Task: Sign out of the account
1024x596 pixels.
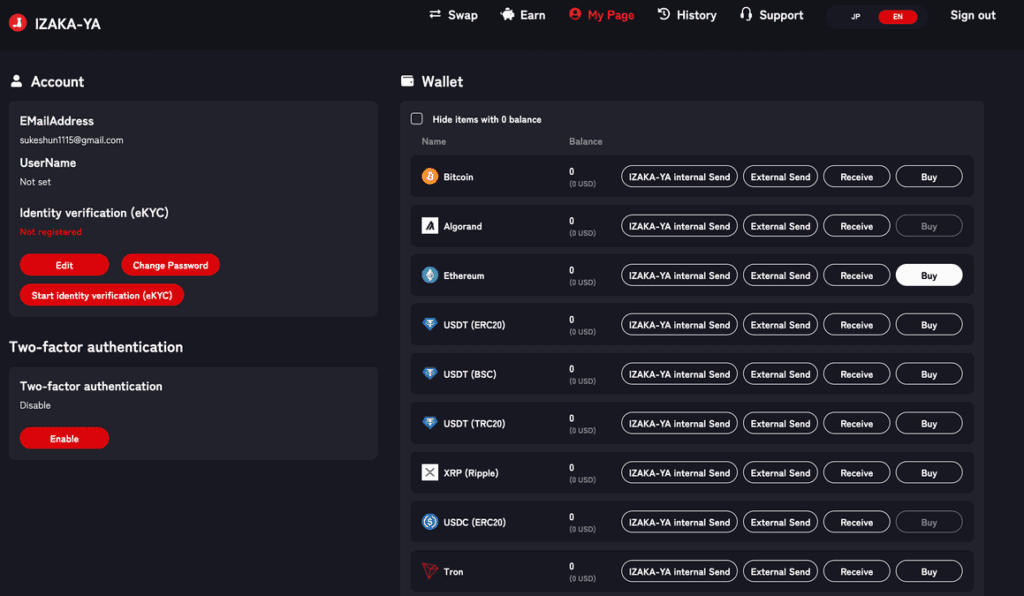Action: pos(972,15)
